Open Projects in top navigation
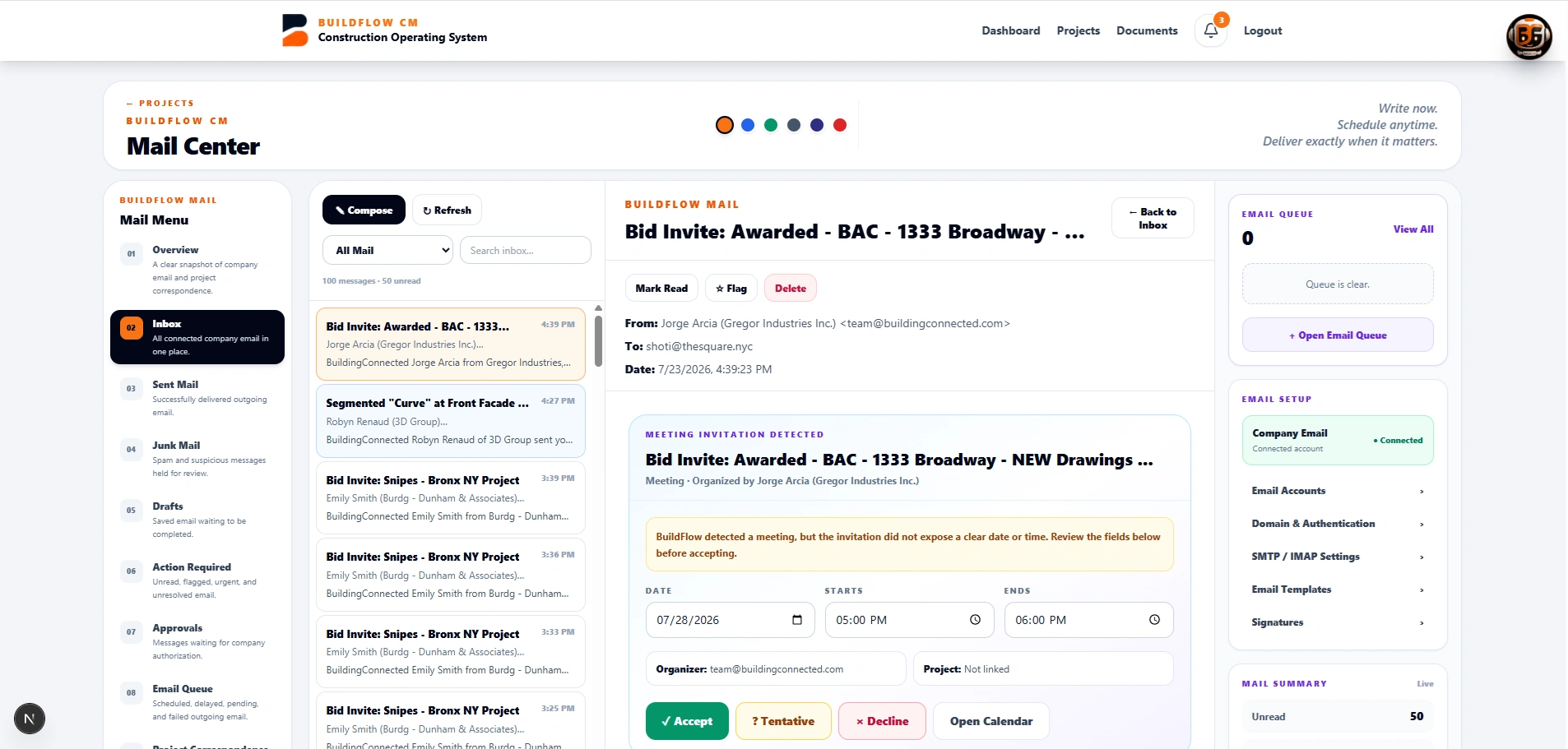 pos(1079,30)
